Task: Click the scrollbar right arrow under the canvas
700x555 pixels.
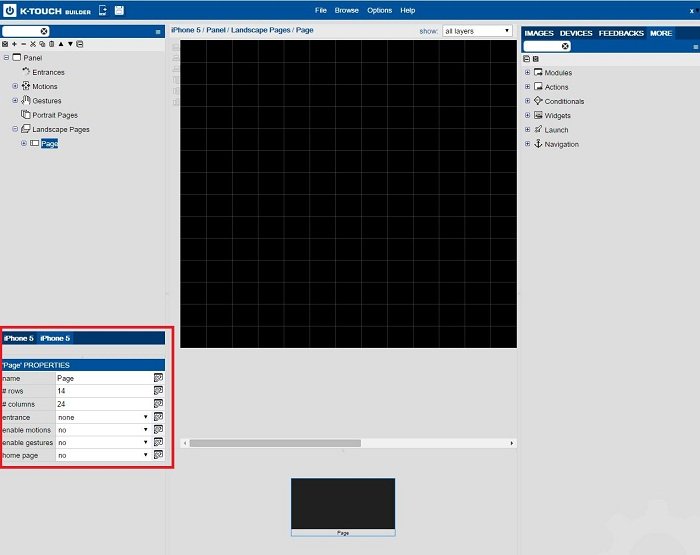Action: (512, 443)
